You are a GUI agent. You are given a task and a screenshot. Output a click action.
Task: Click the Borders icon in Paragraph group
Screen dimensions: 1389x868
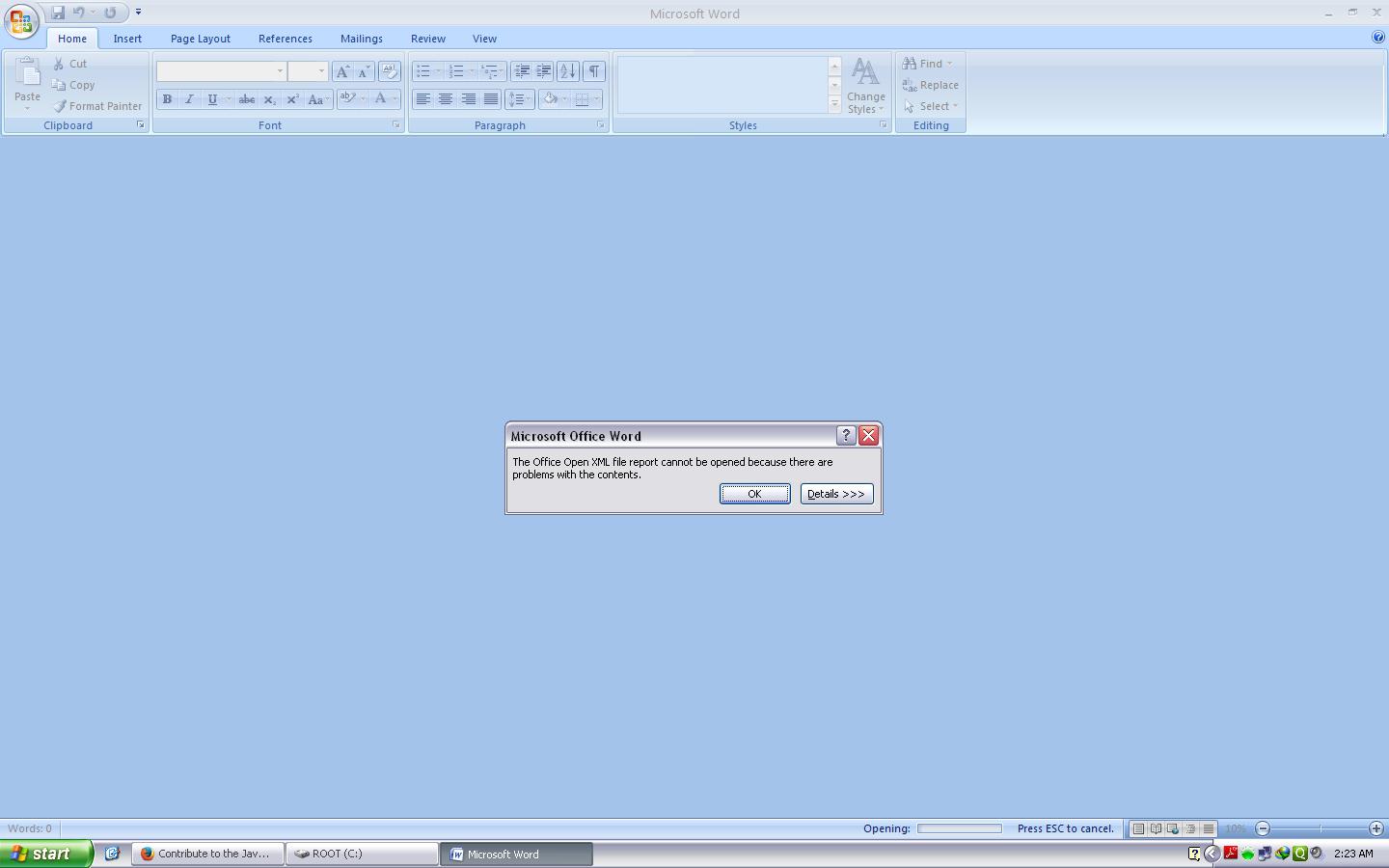(x=582, y=99)
